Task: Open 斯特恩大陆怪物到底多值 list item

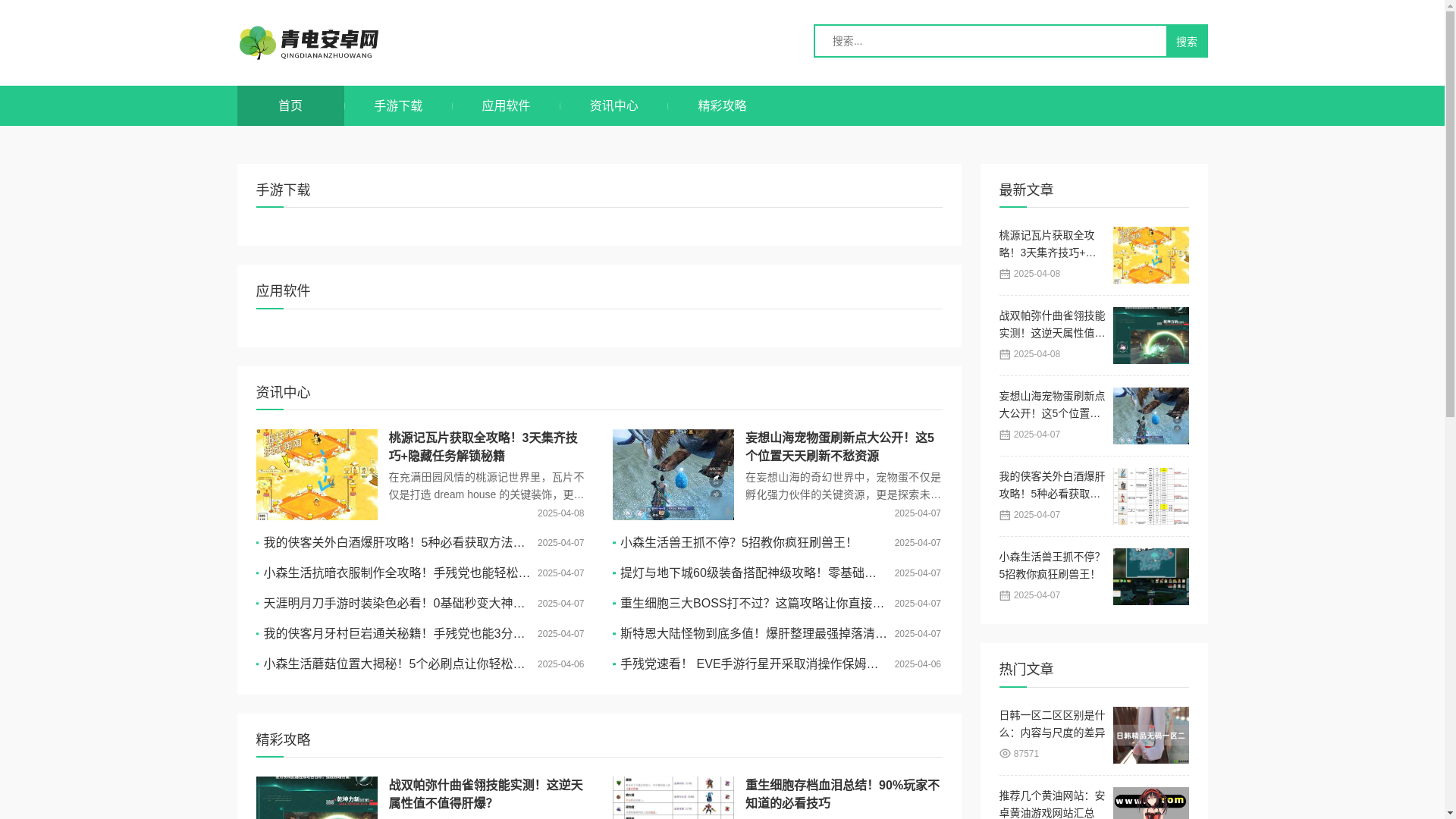Action: point(753,634)
